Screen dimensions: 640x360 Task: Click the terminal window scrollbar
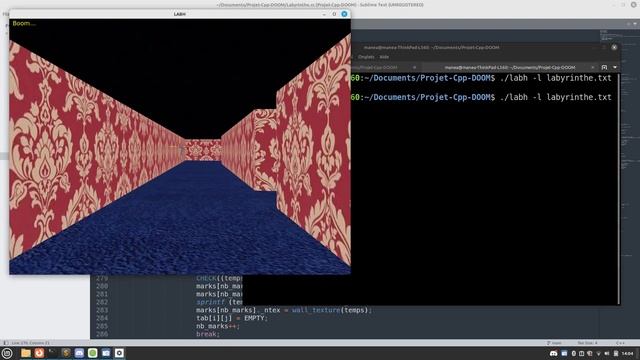pos(619,189)
